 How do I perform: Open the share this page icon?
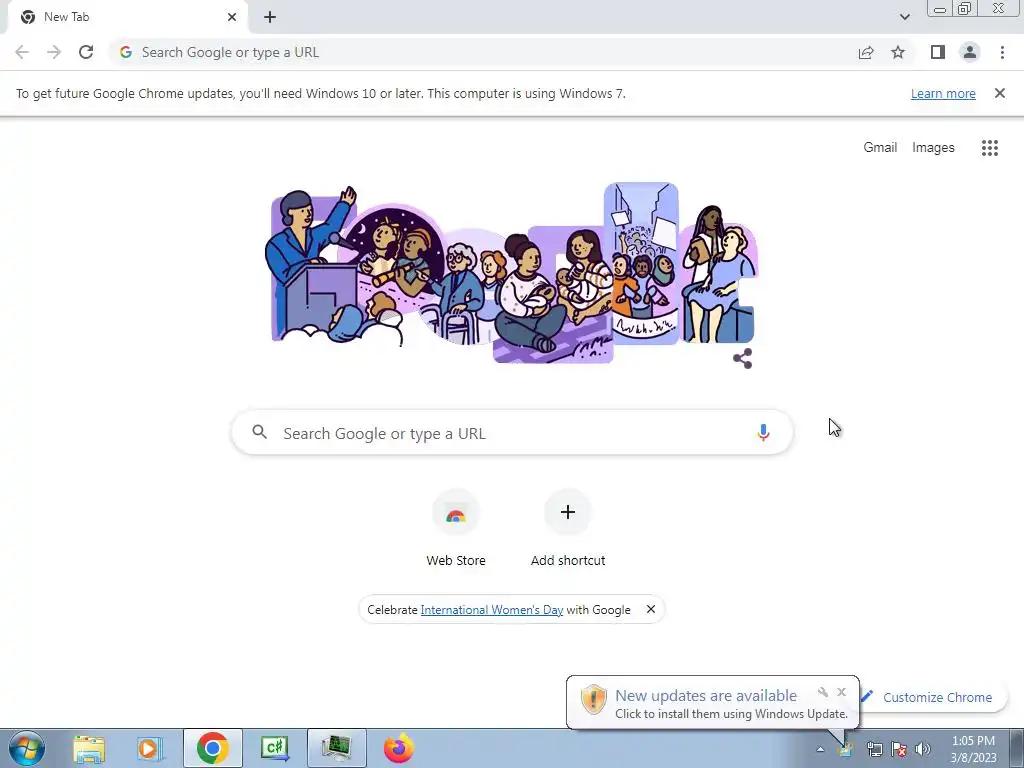[866, 52]
